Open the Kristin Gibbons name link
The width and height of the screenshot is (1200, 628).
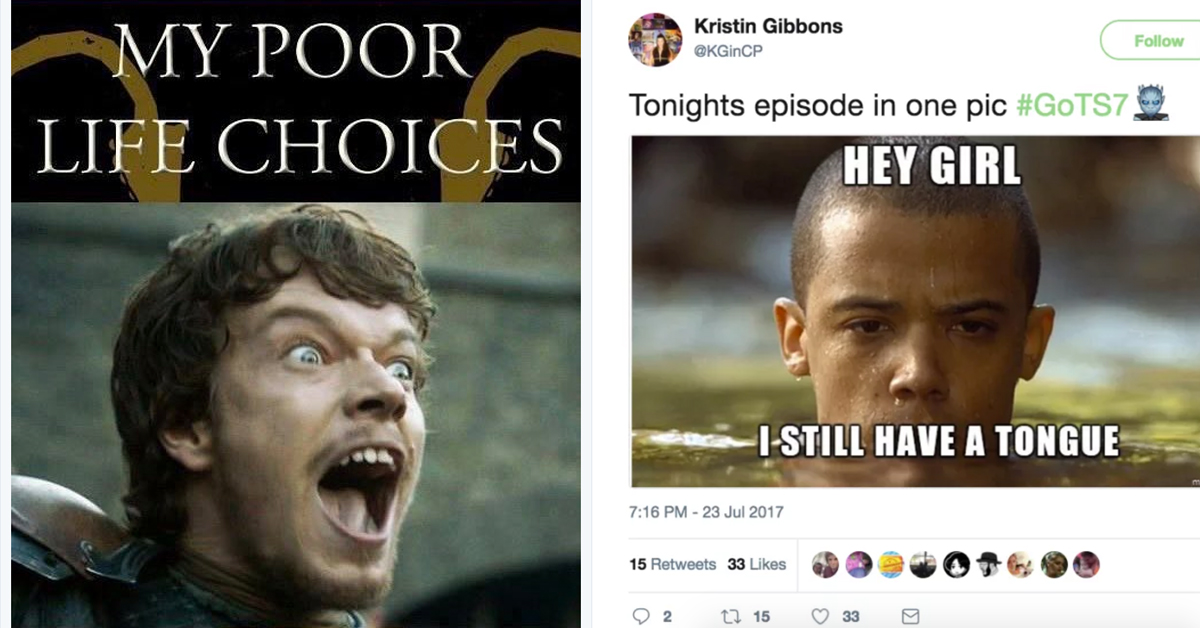pos(768,26)
